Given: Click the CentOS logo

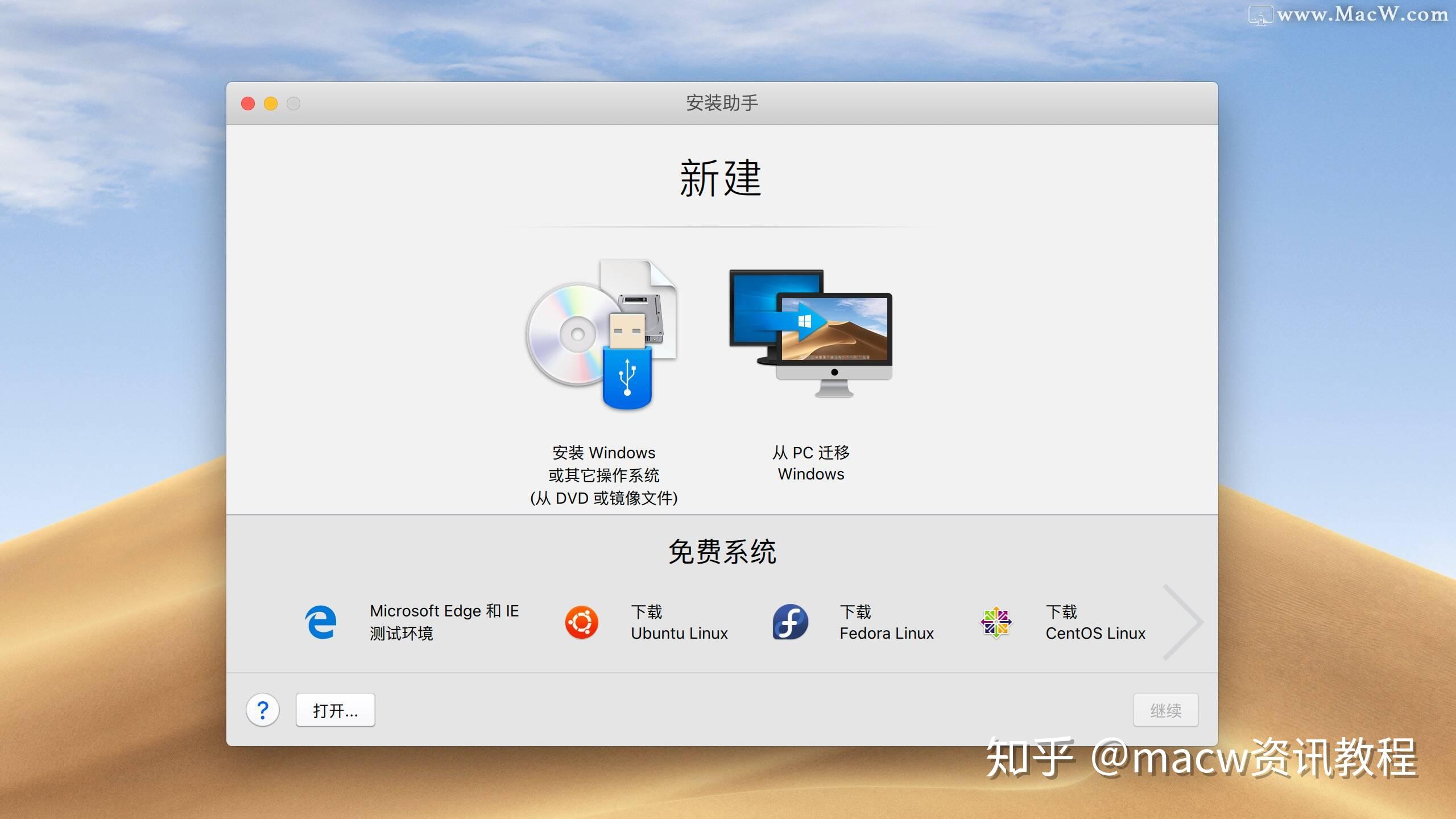Looking at the screenshot, I should 997,622.
